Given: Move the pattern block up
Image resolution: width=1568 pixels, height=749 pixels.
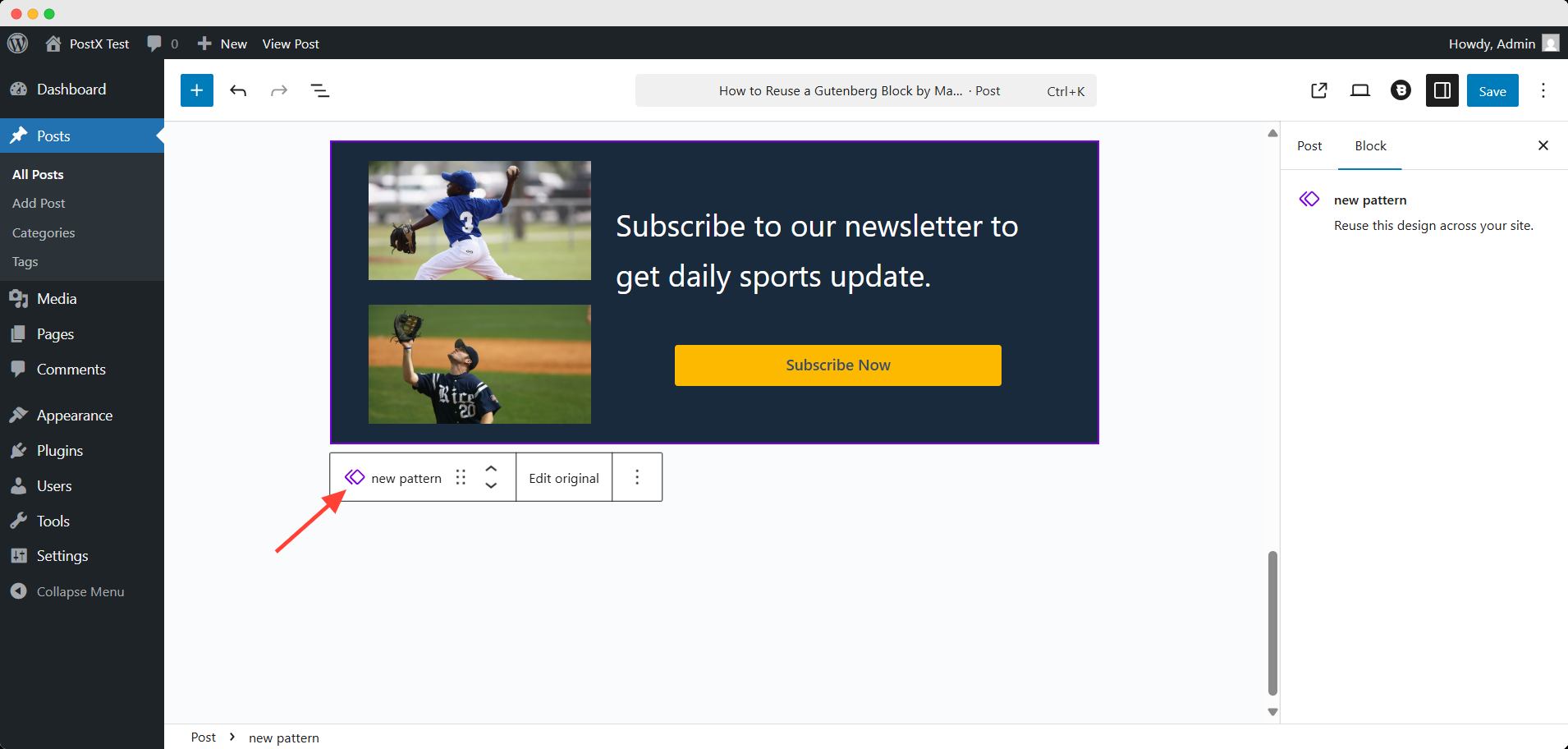Looking at the screenshot, I should click(x=491, y=468).
